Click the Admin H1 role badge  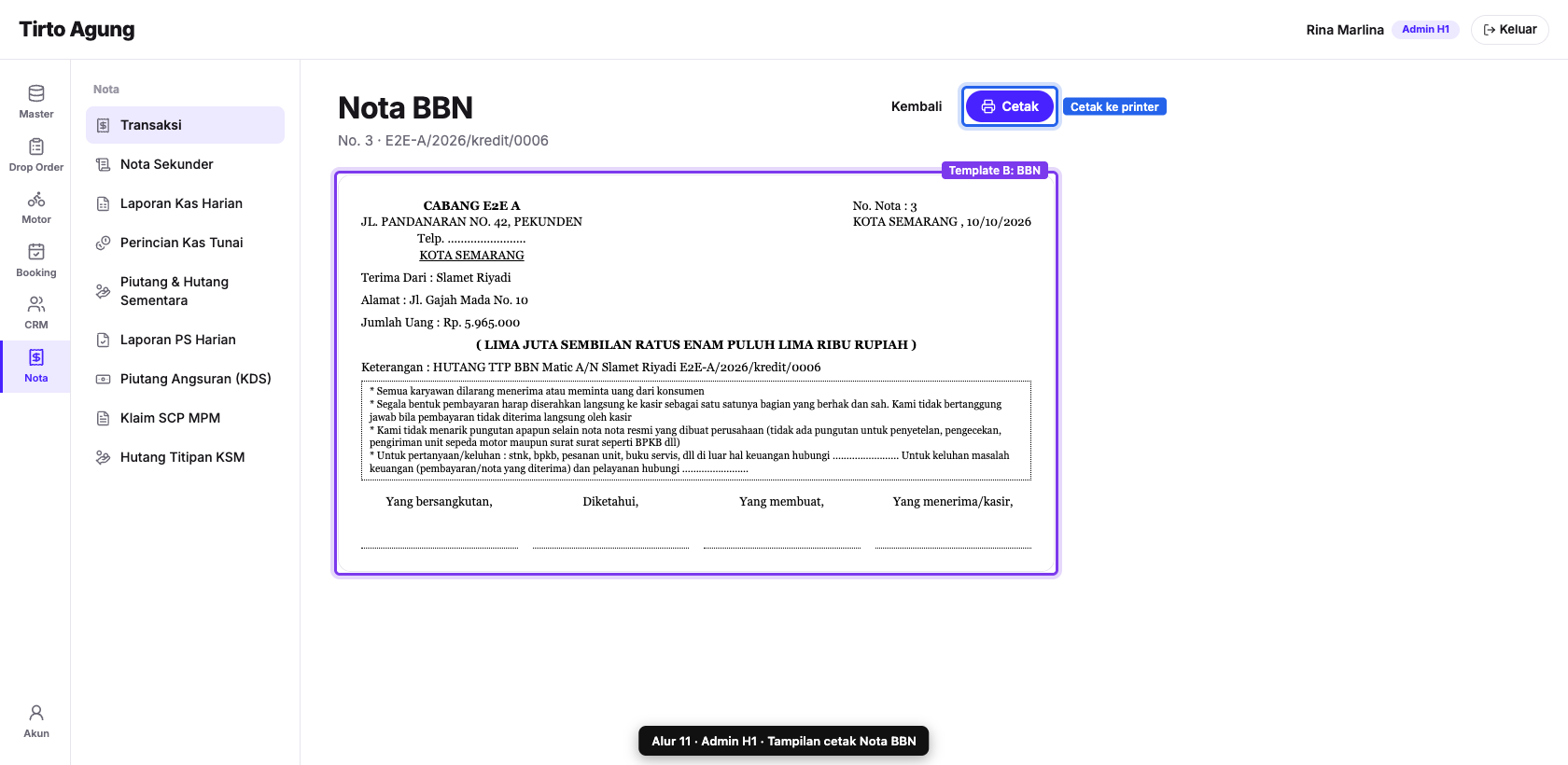[1425, 30]
